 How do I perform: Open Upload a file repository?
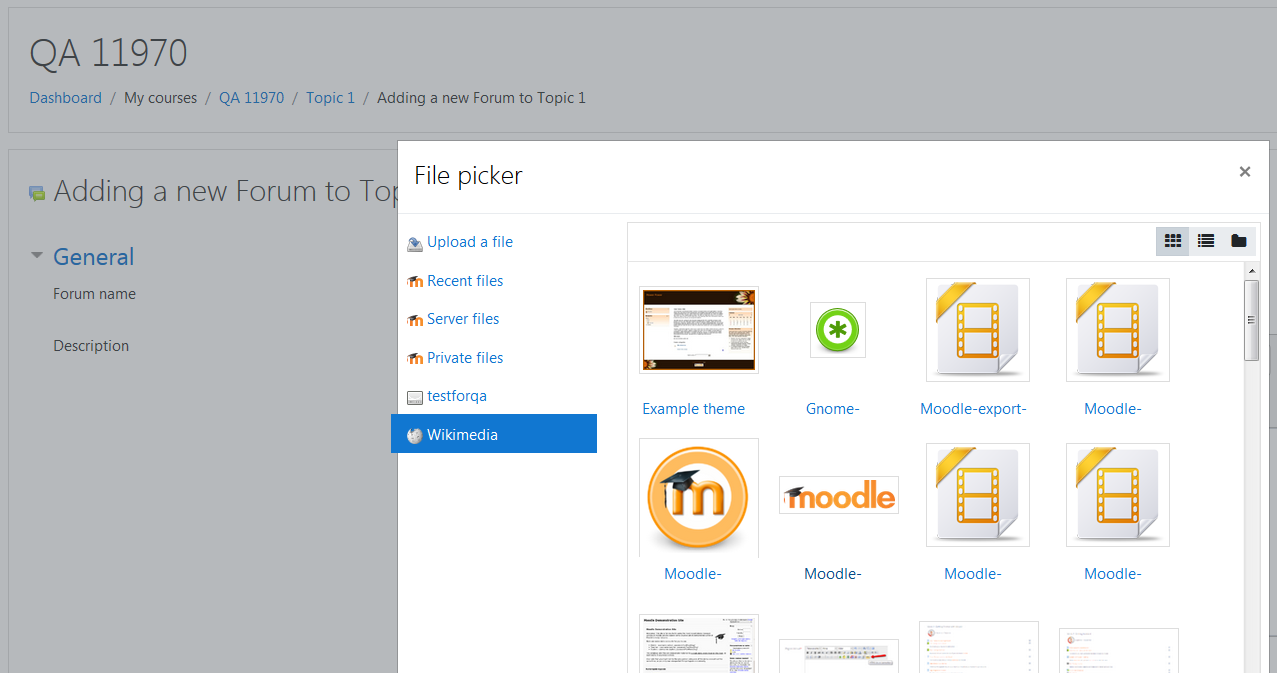click(470, 242)
